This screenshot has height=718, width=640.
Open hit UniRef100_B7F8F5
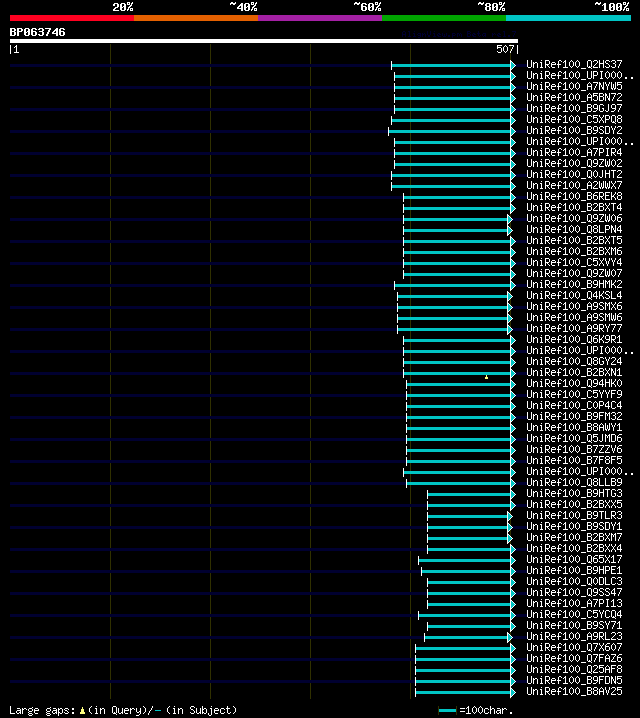coord(574,460)
